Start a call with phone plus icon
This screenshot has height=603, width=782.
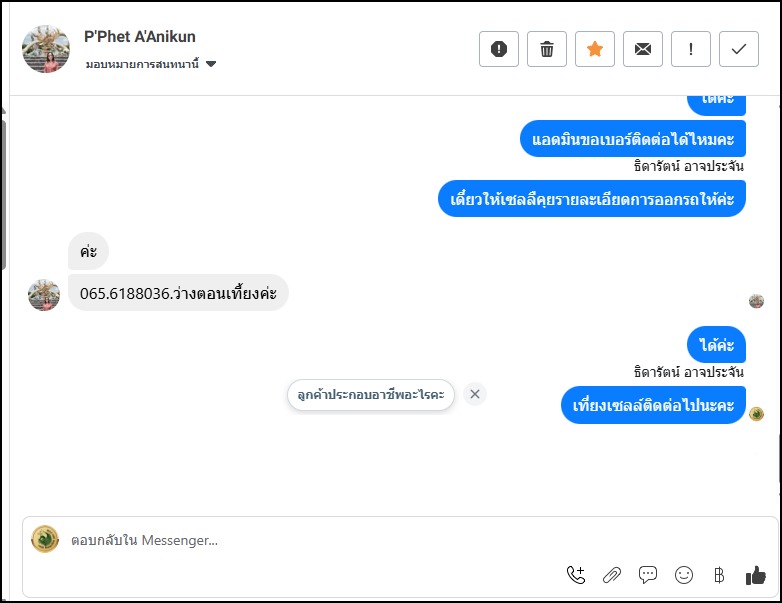tap(576, 575)
